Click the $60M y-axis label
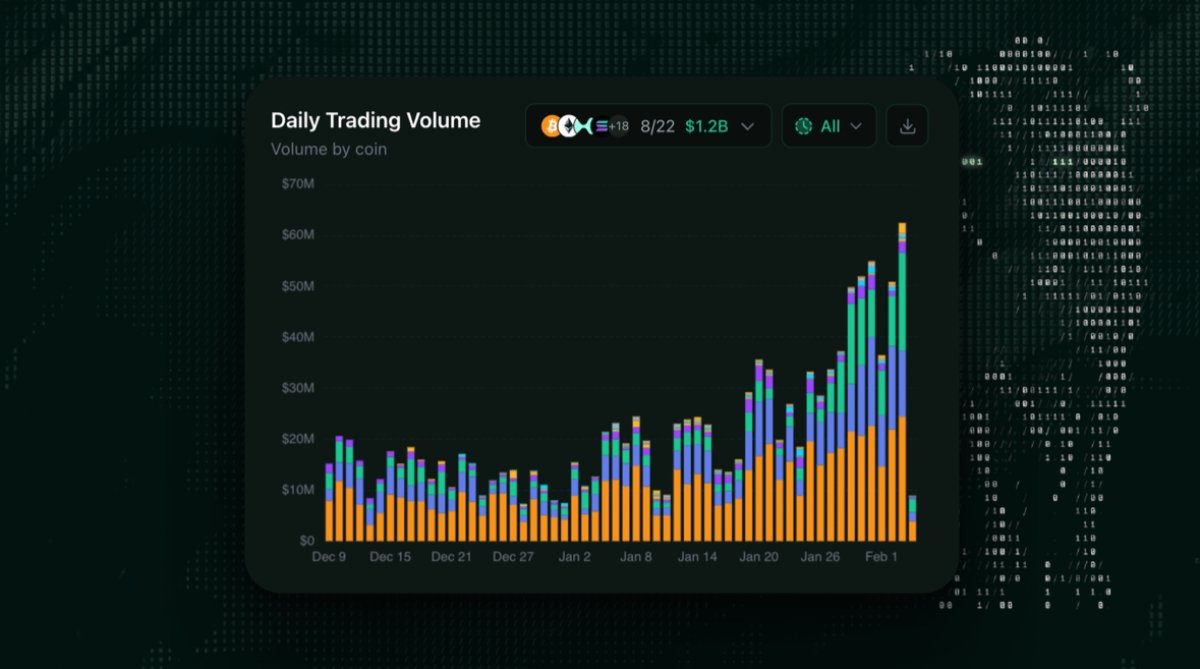The width and height of the screenshot is (1200, 669). [298, 235]
